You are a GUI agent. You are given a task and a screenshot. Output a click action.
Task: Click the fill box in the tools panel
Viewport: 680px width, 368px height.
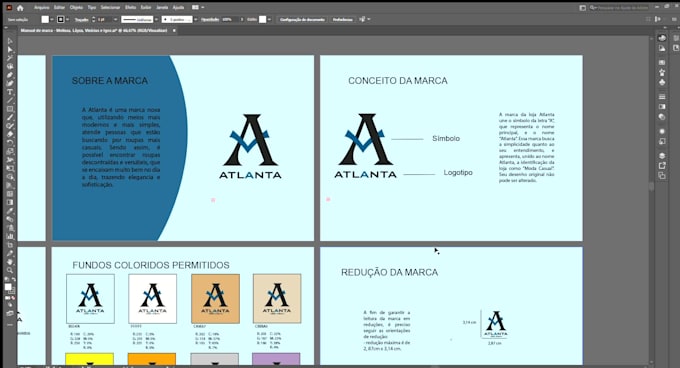[8, 287]
